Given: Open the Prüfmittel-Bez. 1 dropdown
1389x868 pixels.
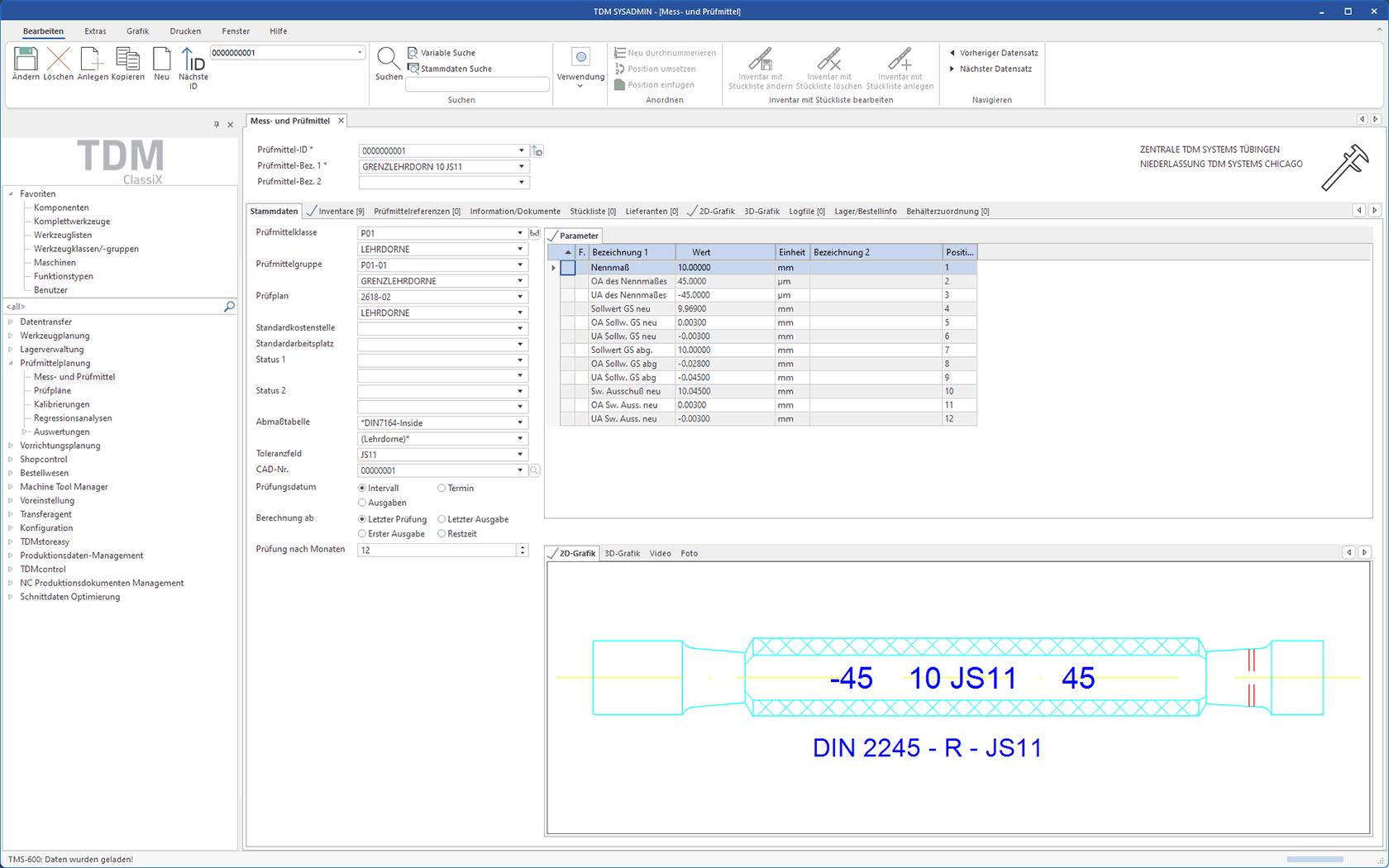Looking at the screenshot, I should pos(521,167).
